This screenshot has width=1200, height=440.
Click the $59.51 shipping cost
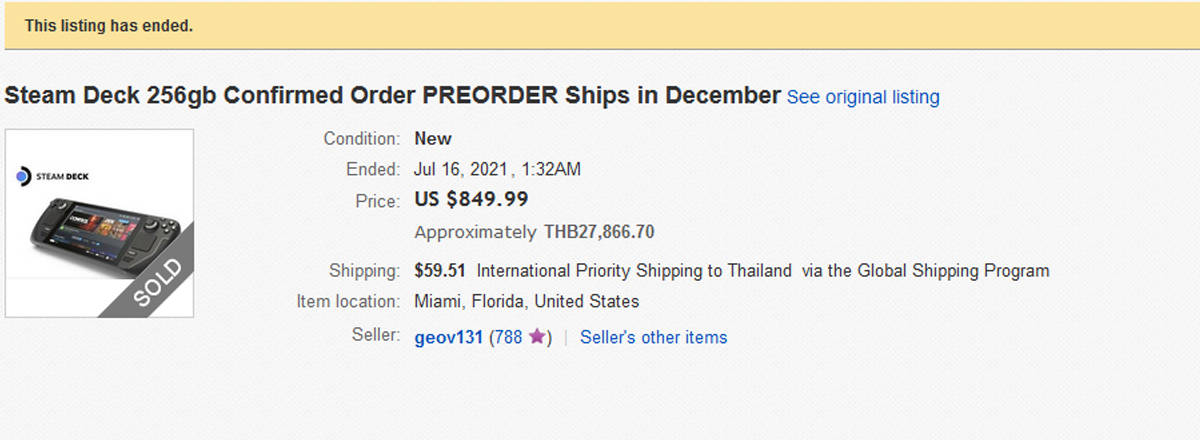pyautogui.click(x=439, y=270)
